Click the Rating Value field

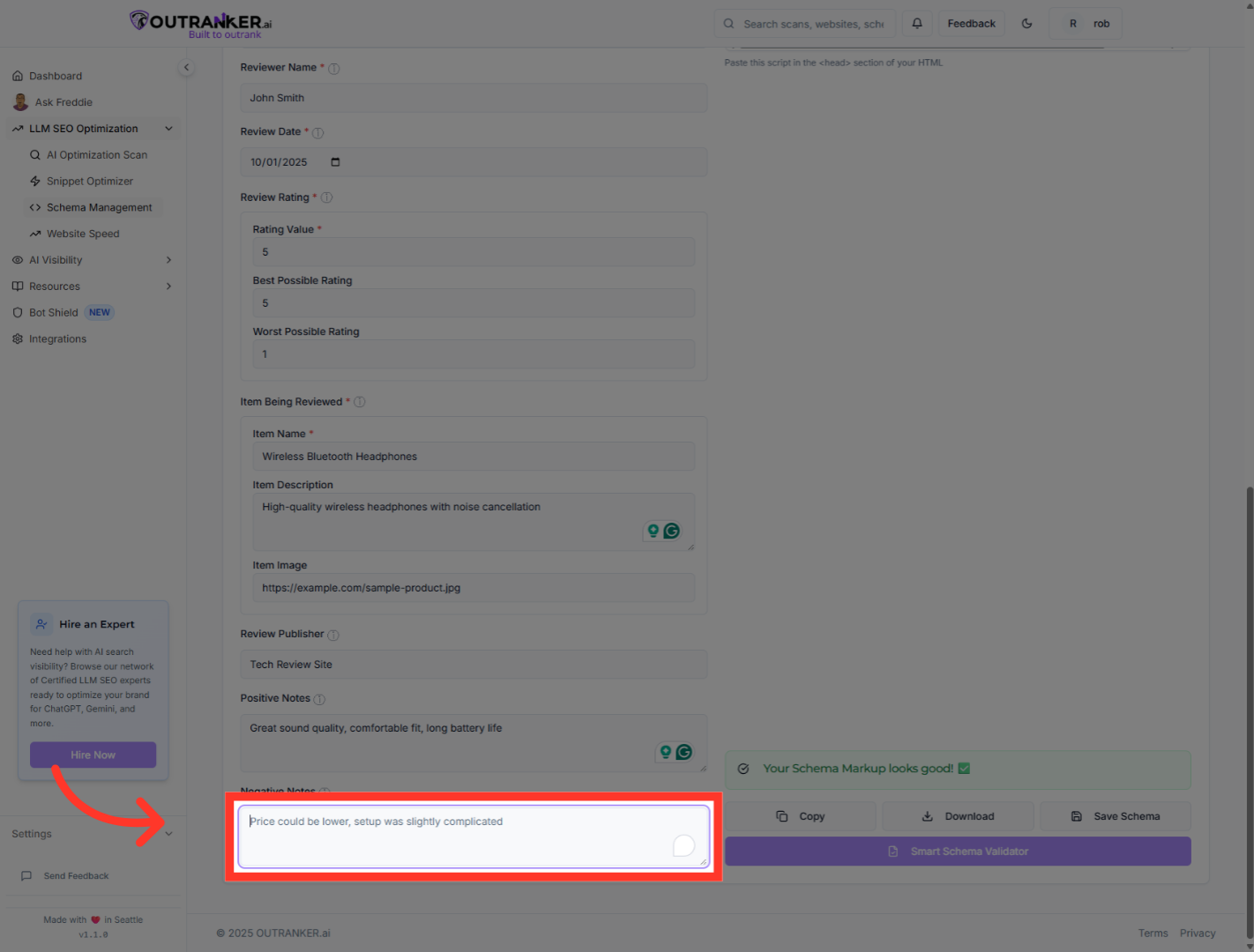[474, 252]
